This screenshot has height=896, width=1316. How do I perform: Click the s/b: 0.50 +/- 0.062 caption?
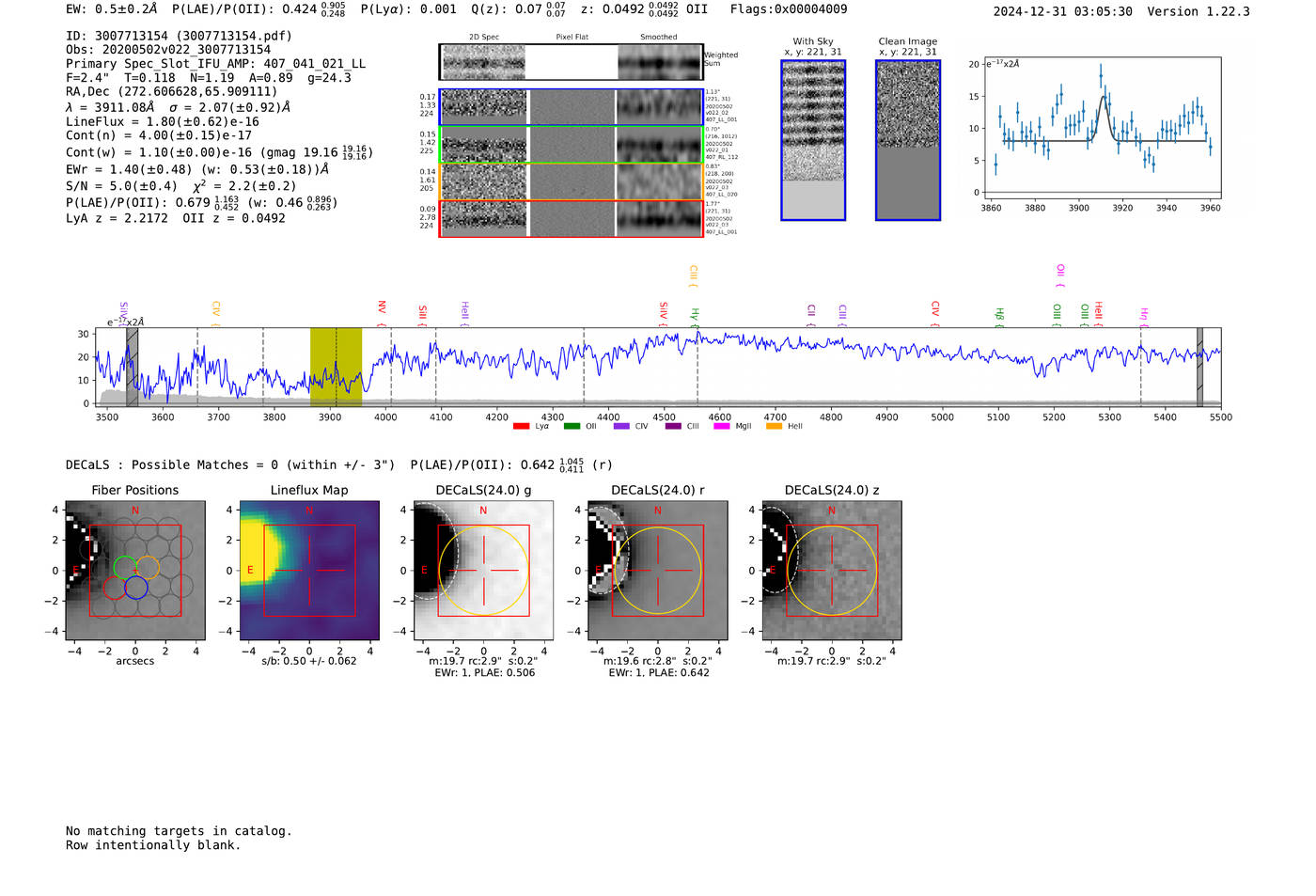click(309, 661)
